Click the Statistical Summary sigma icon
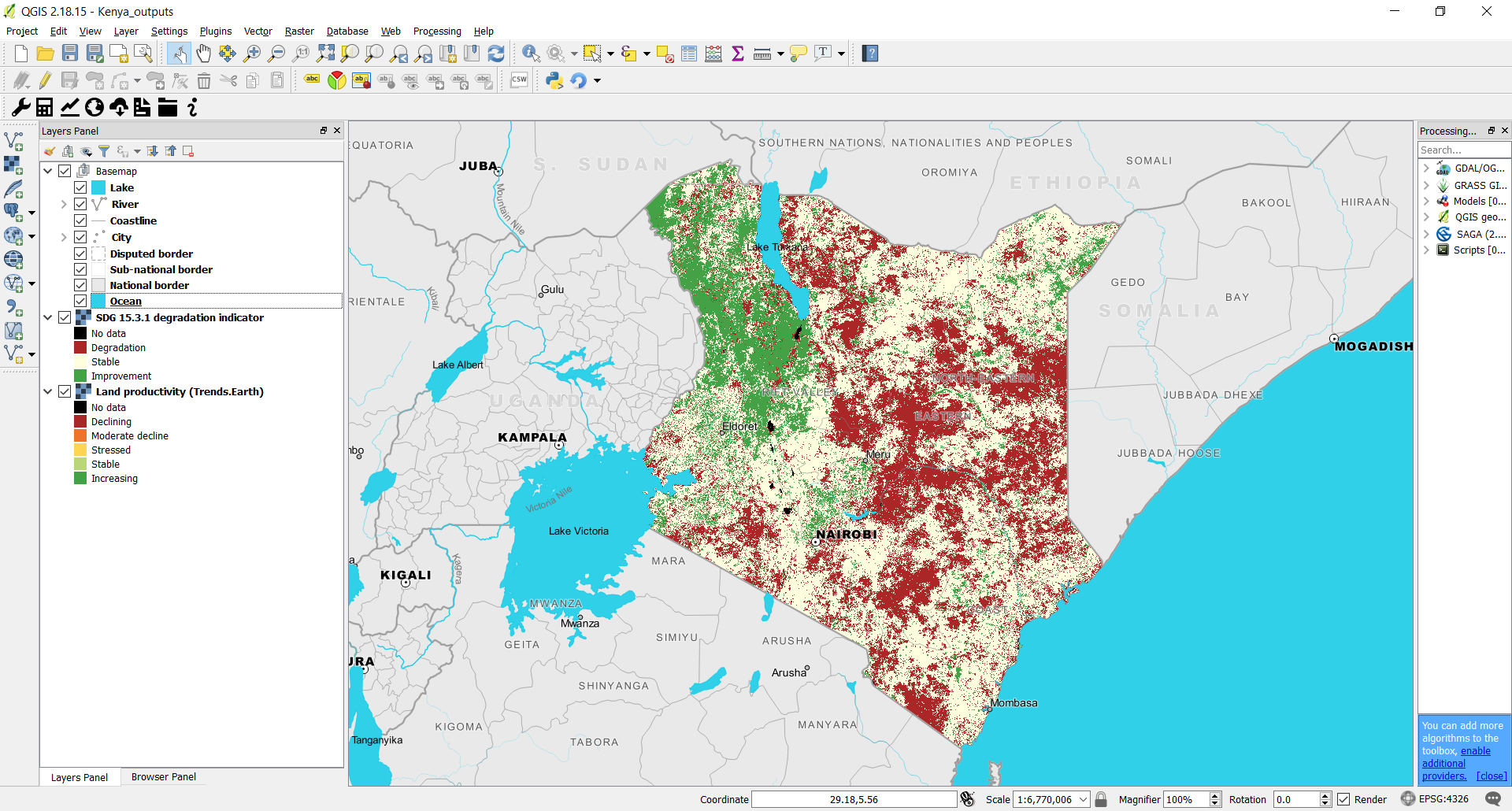 pos(738,54)
